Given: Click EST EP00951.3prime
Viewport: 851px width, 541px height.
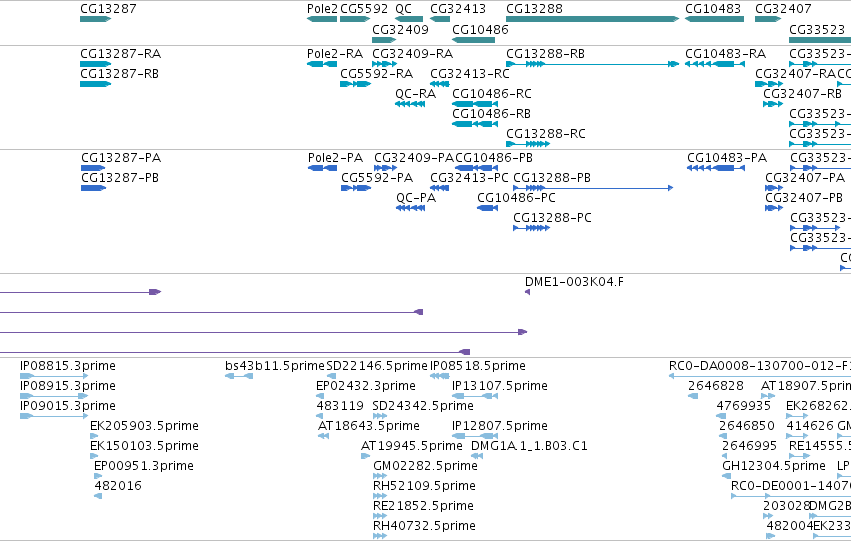Looking at the screenshot, I should [x=98, y=476].
